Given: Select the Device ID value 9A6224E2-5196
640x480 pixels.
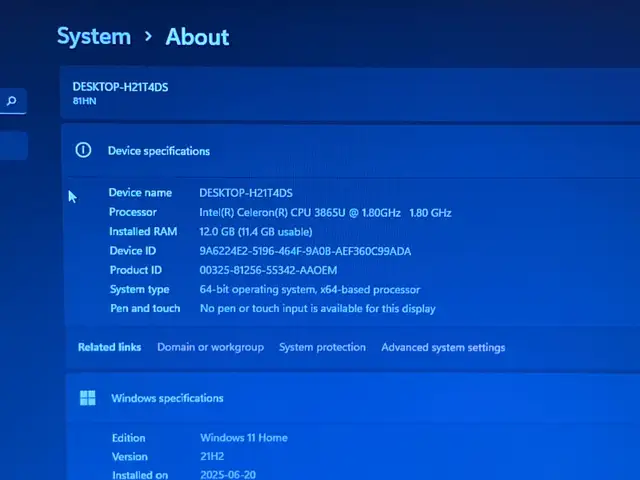Looking at the screenshot, I should pos(305,251).
